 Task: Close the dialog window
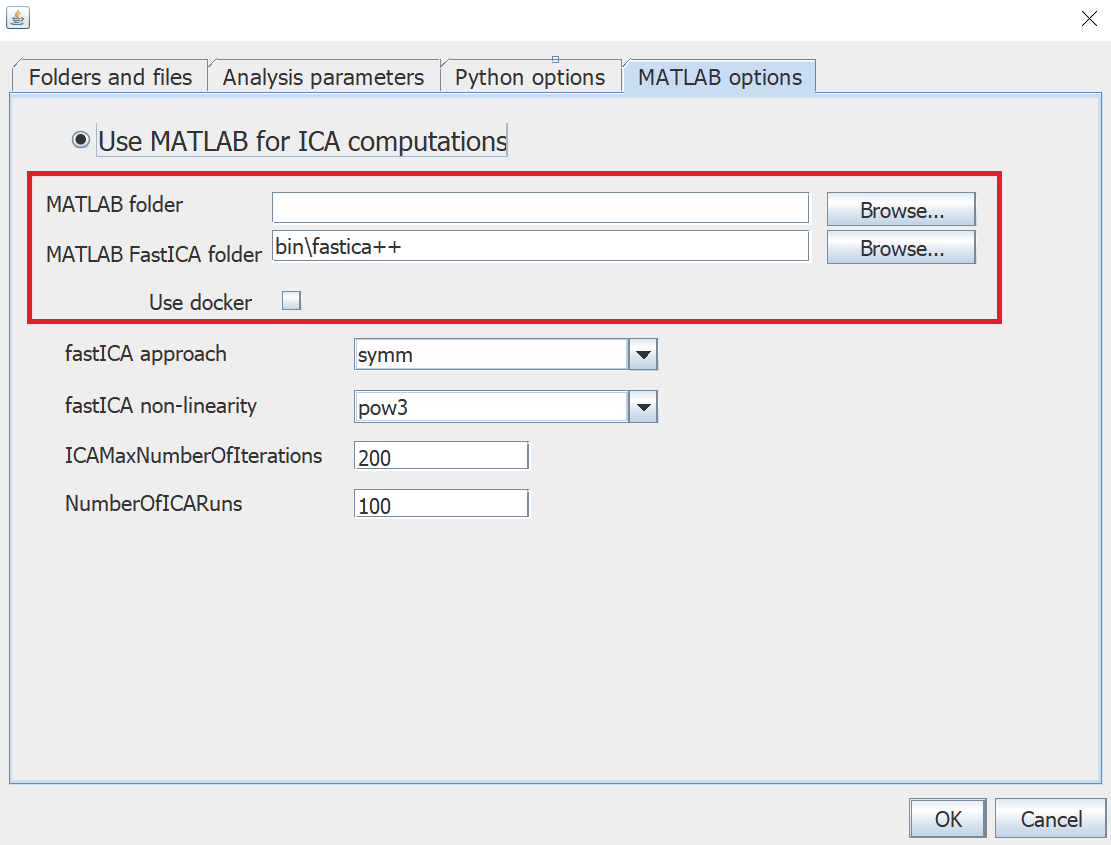1089,18
